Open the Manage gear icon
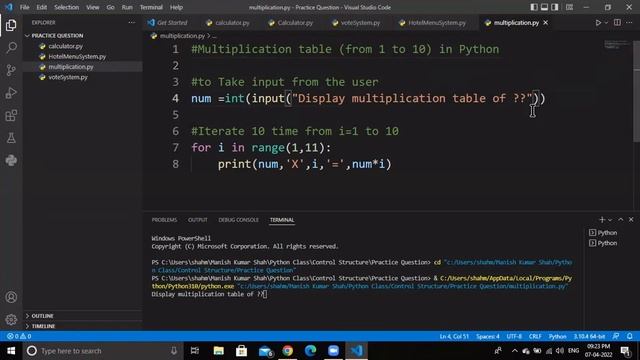The width and height of the screenshot is (640, 360). pos(11,319)
